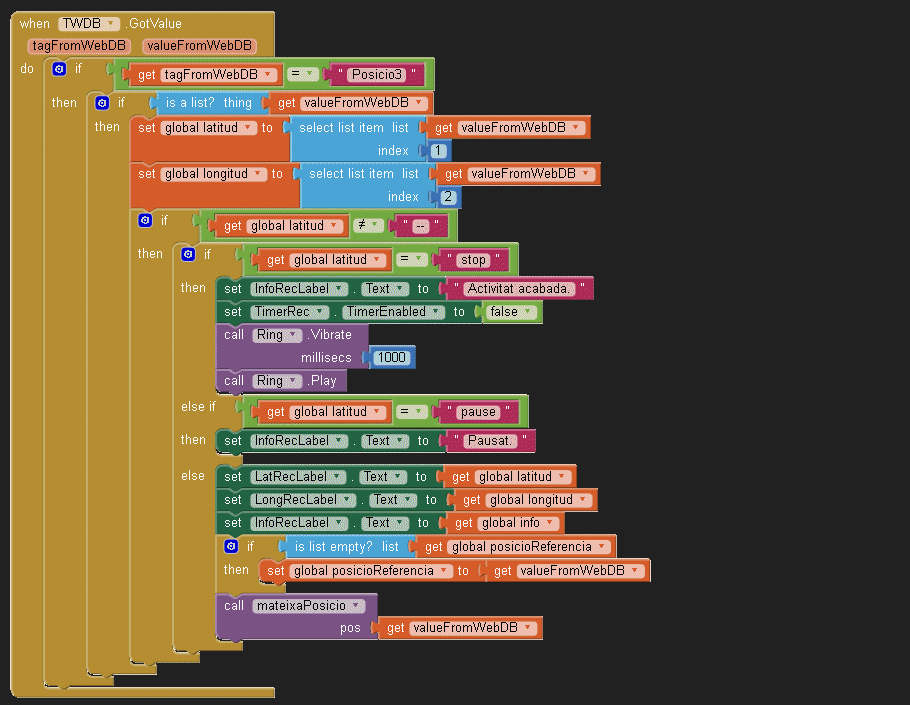Edit the 1000 milliseconds number field
Image resolution: width=910 pixels, height=705 pixels.
390,358
